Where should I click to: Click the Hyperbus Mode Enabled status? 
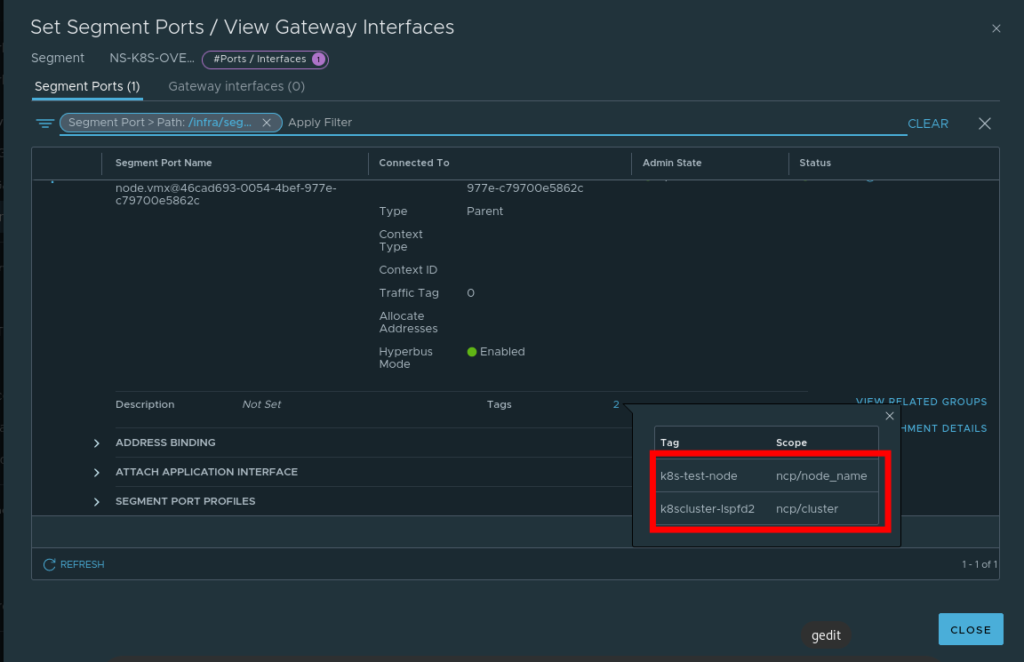[496, 352]
